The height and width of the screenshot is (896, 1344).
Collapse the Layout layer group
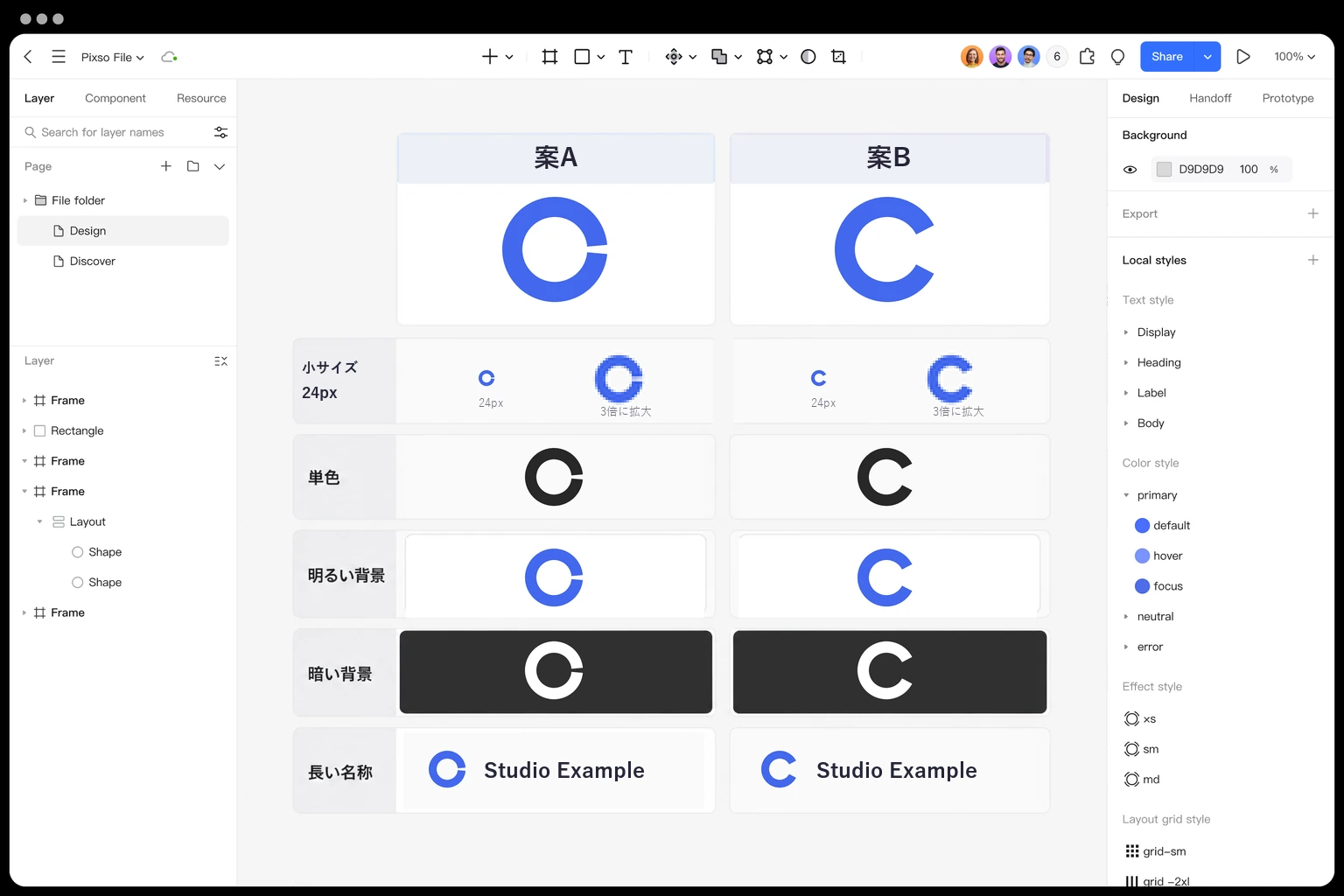(39, 521)
